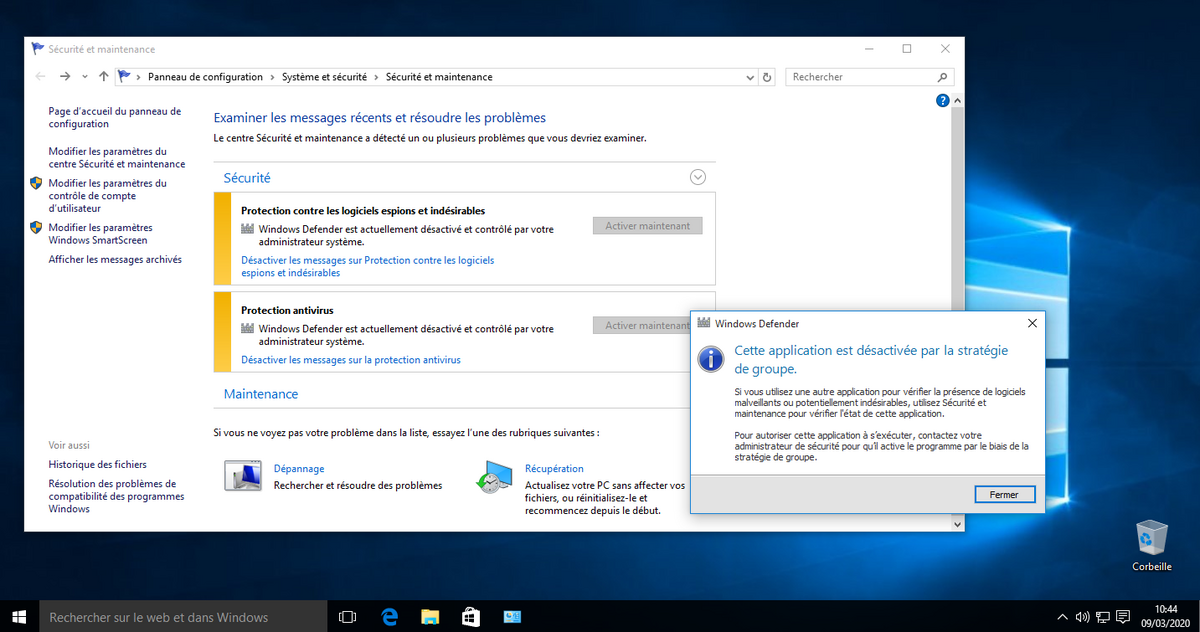1200x632 pixels.
Task: Click scrollbar up arrow in main window
Action: (x=957, y=101)
